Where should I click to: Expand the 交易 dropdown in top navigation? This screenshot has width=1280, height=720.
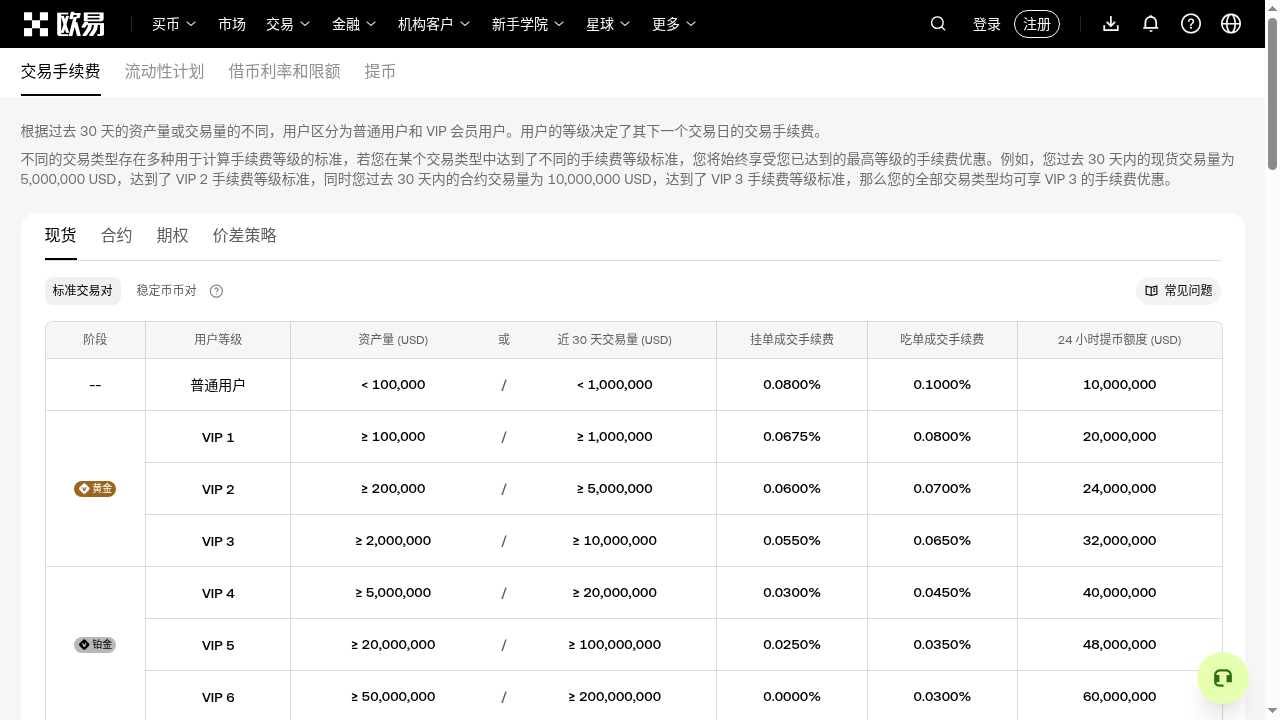288,24
